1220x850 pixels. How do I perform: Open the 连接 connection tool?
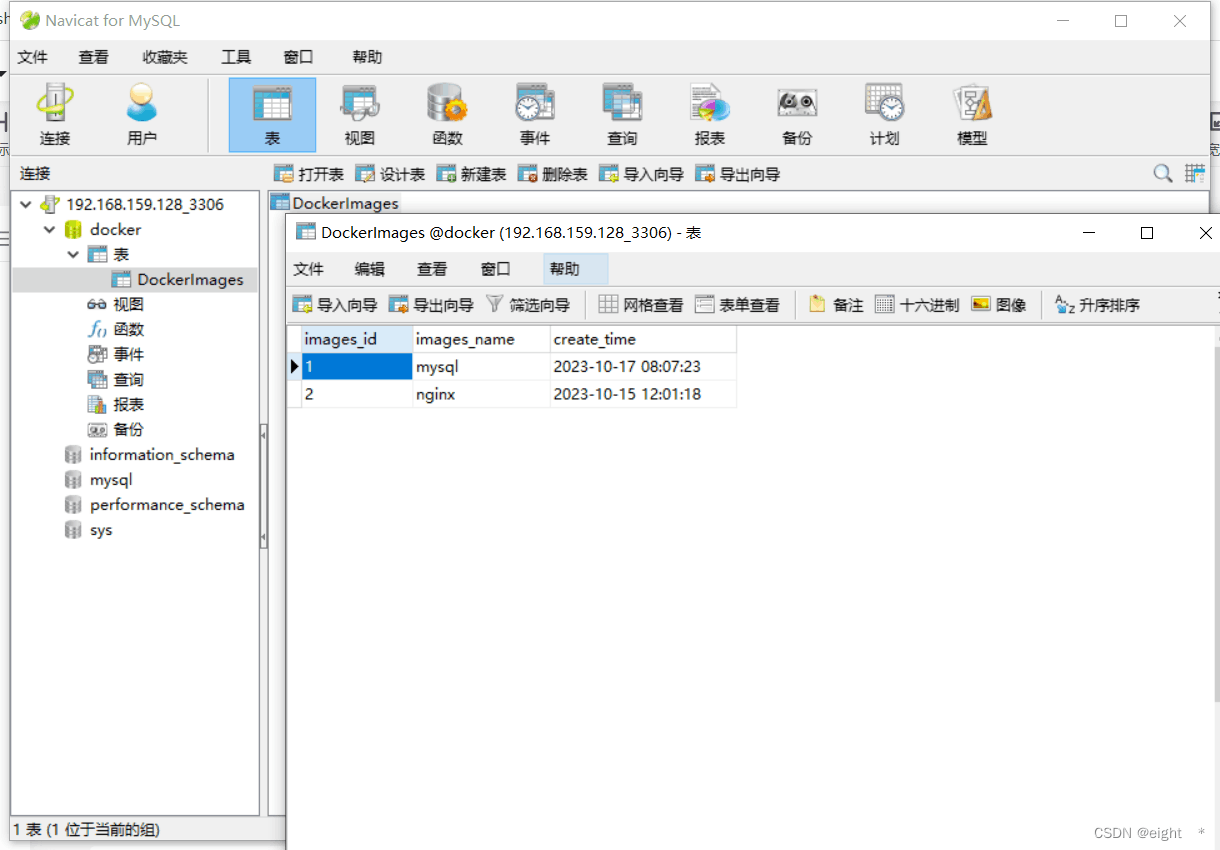pos(55,114)
